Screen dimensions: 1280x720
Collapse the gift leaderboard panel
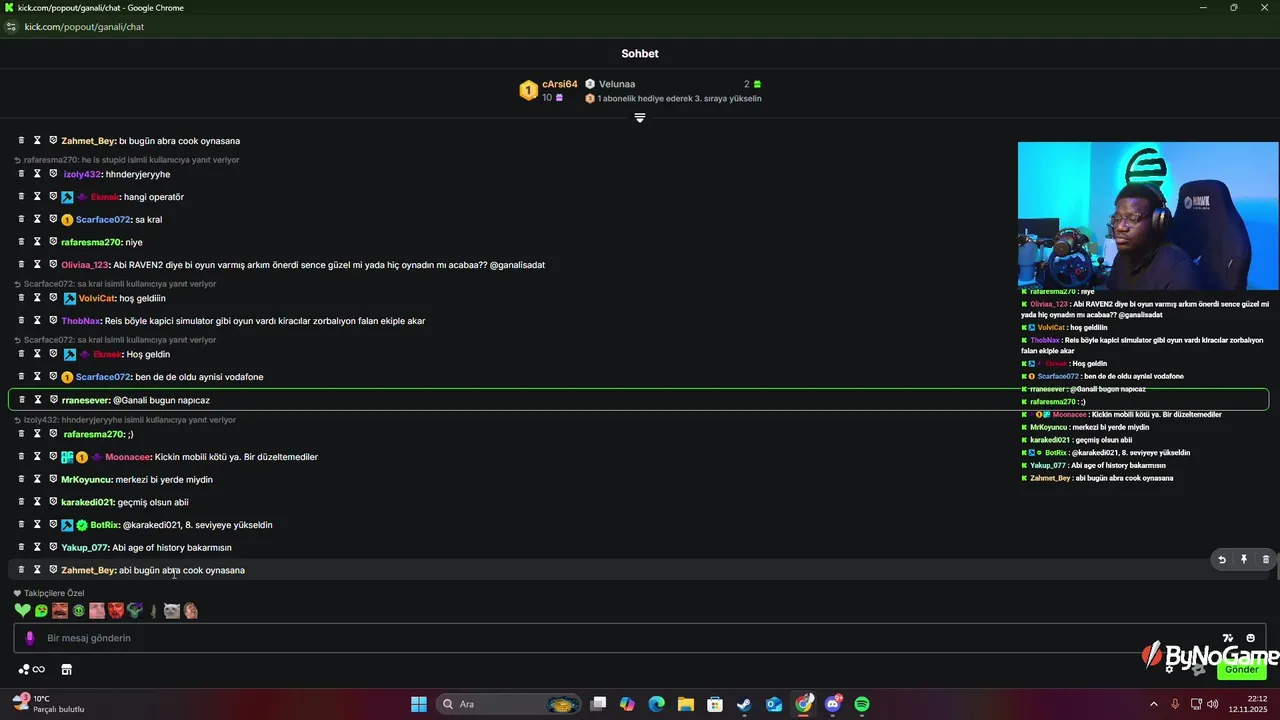640,118
